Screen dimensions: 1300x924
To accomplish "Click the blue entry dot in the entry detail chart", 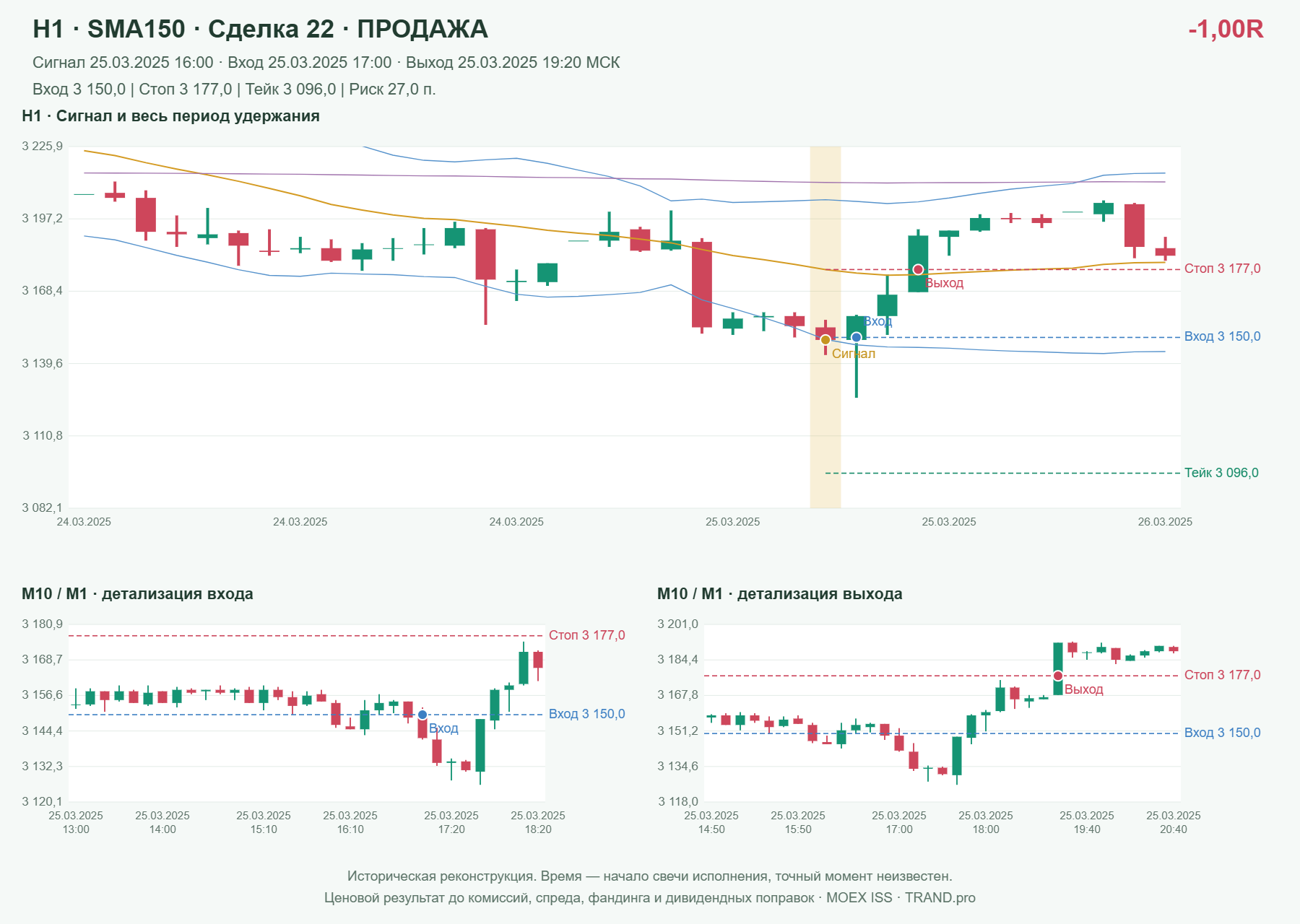I will pyautogui.click(x=422, y=715).
